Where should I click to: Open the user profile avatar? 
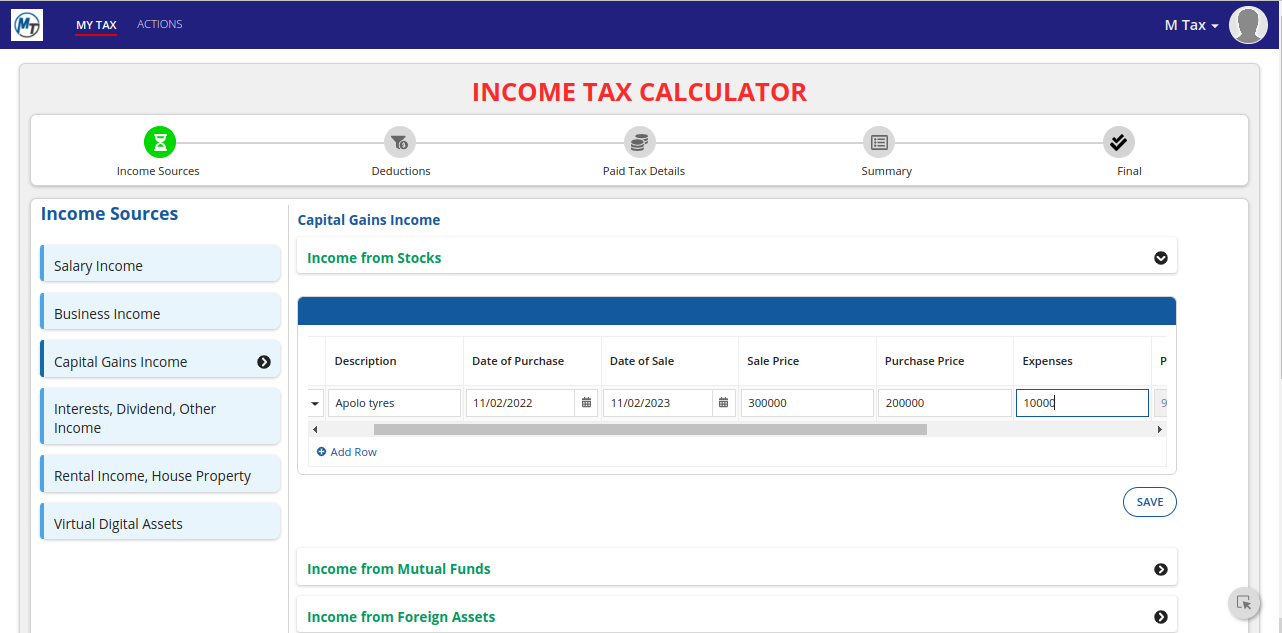(x=1248, y=25)
